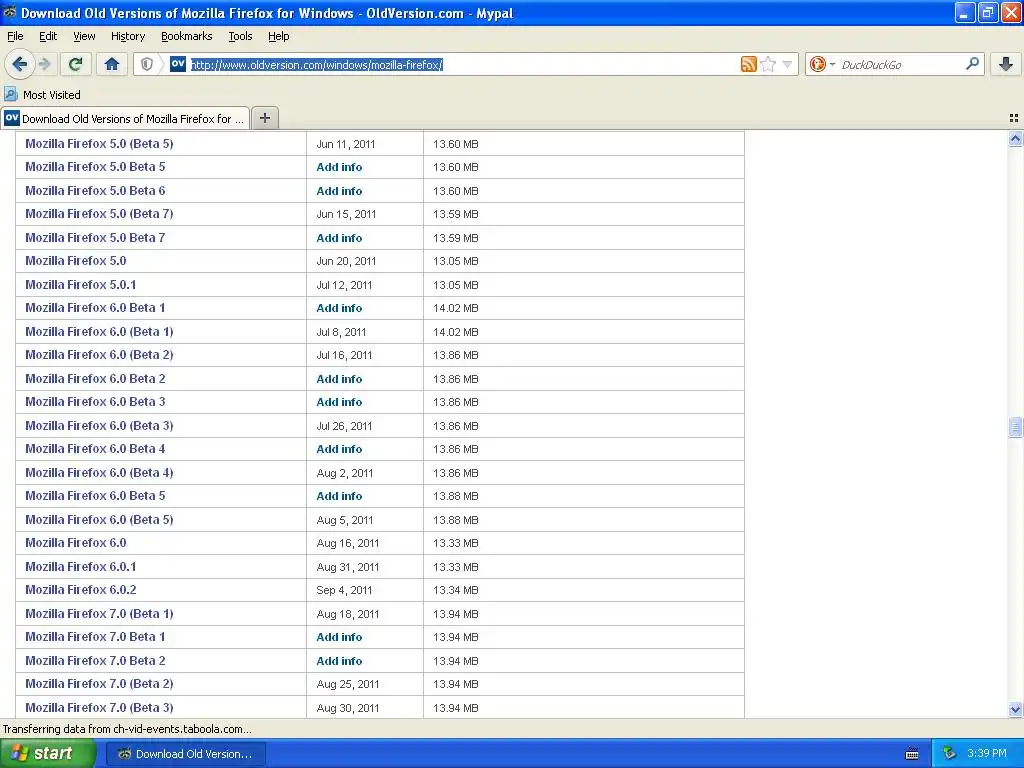Go back with the browser back arrow
This screenshot has height=768, width=1024.
[19, 64]
